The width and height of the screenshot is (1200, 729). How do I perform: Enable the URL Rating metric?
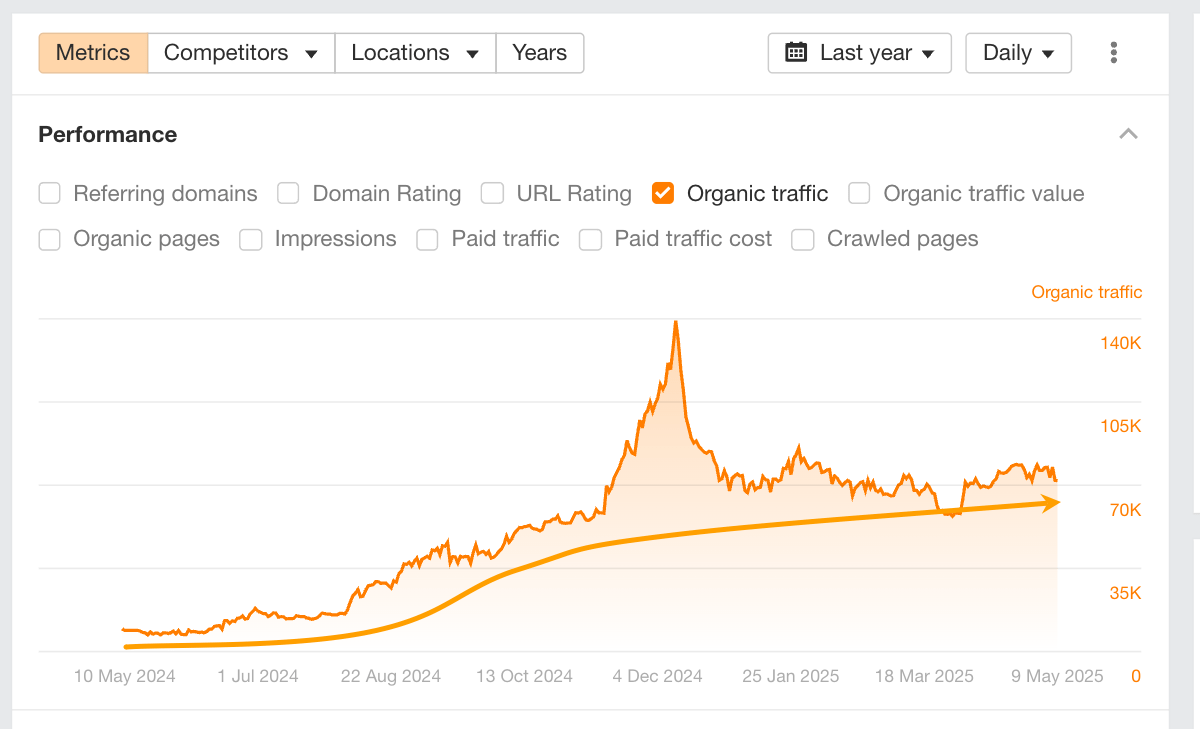(x=492, y=193)
